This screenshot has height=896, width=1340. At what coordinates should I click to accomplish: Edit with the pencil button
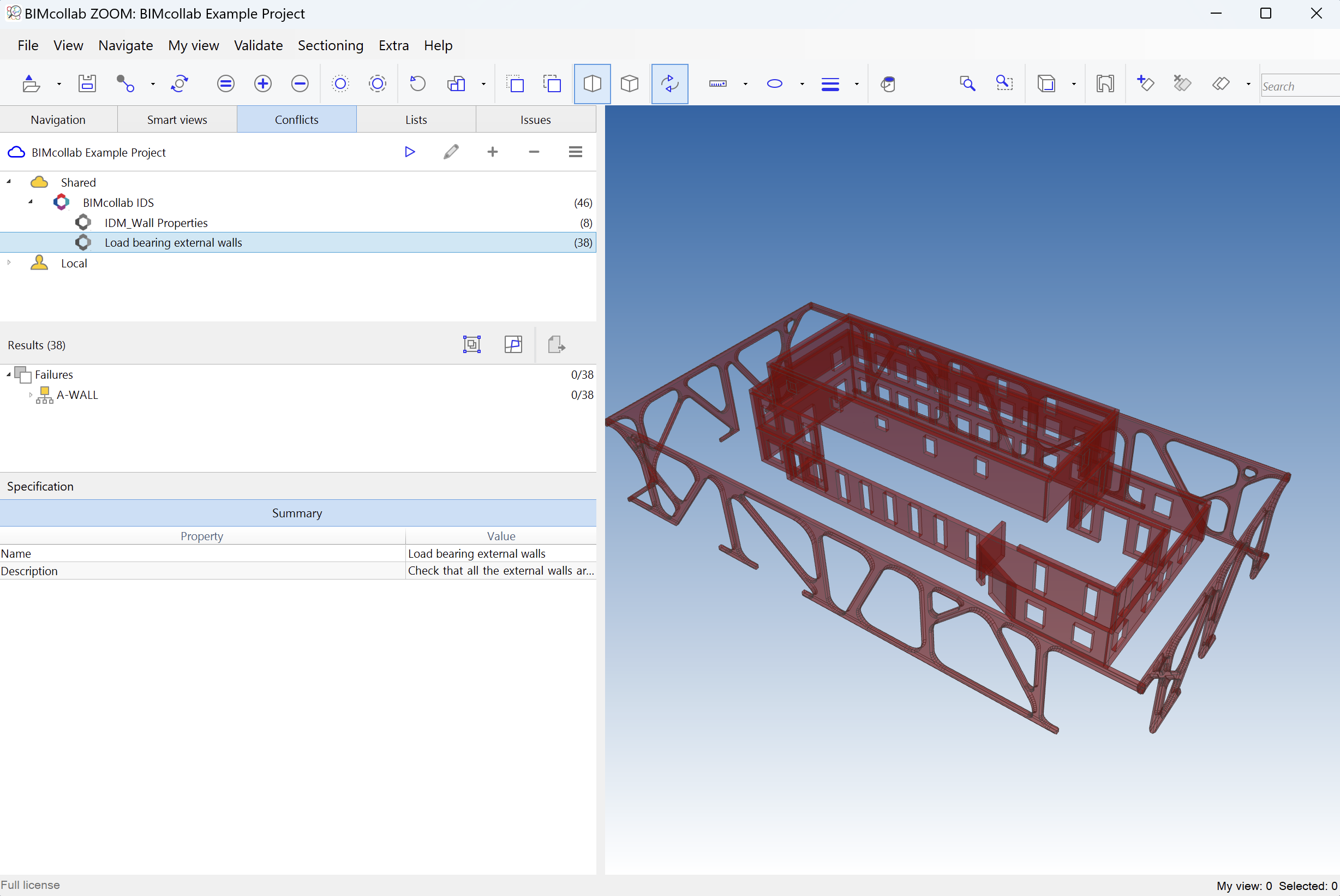point(451,152)
